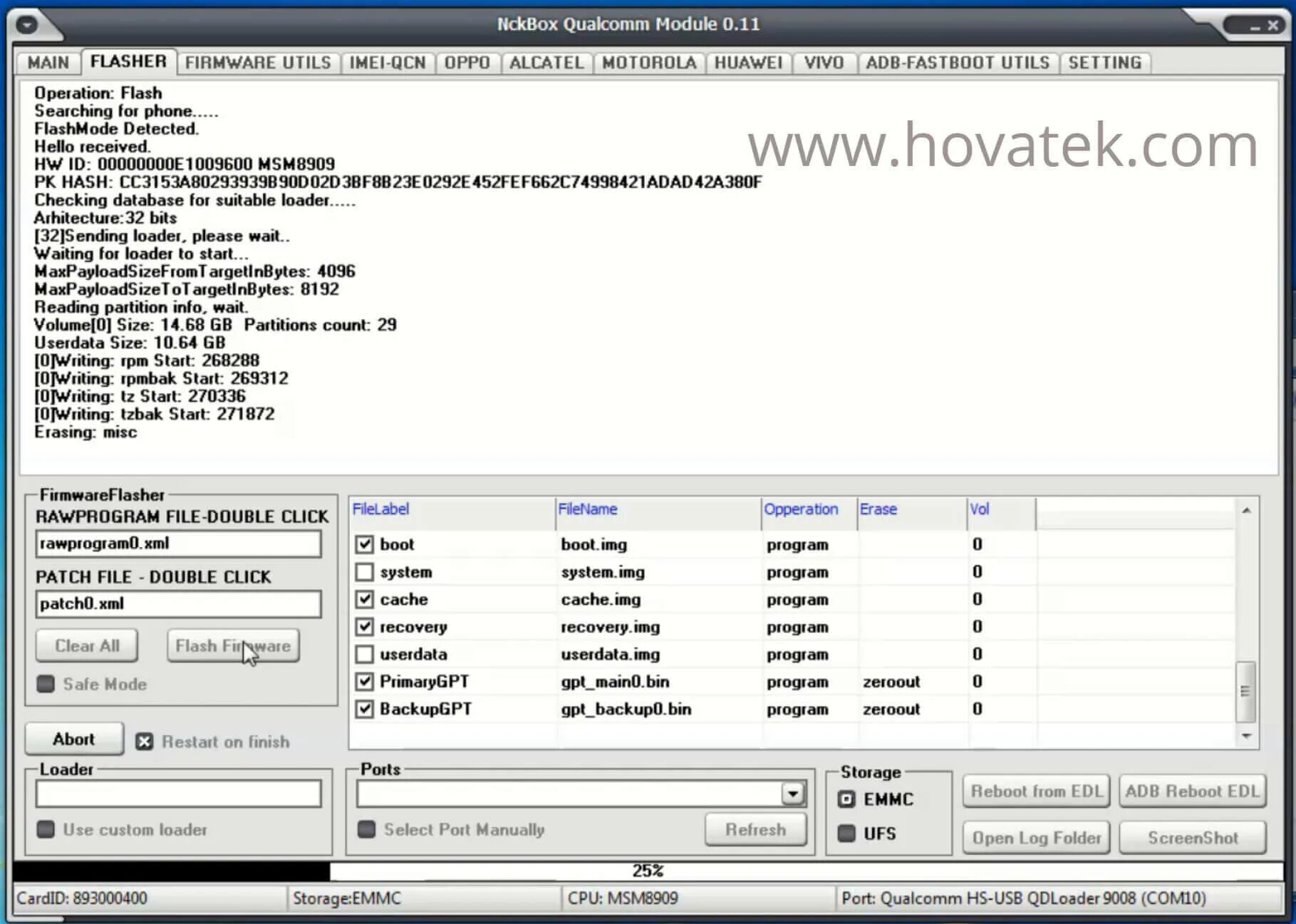
Task: Switch to the MAIN tab
Action: 48,63
